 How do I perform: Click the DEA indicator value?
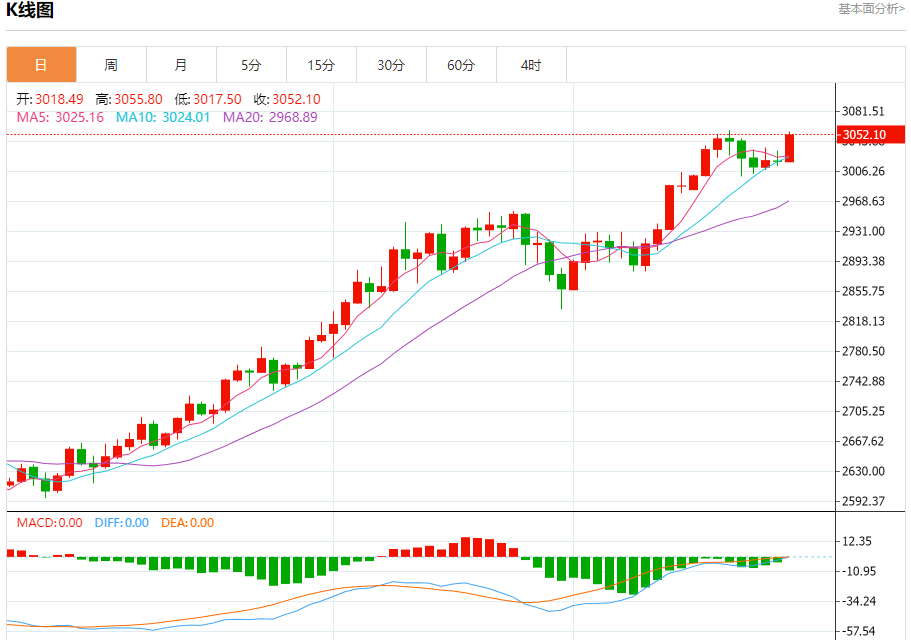coord(187,522)
